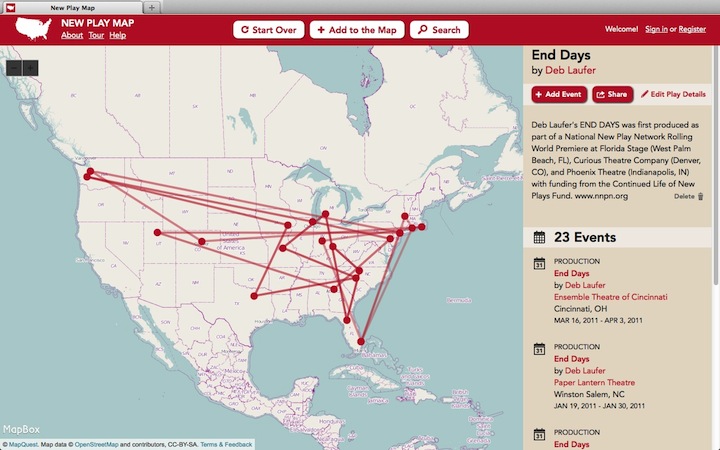This screenshot has height=450, width=720.
Task: Open the About page link
Action: 72,36
